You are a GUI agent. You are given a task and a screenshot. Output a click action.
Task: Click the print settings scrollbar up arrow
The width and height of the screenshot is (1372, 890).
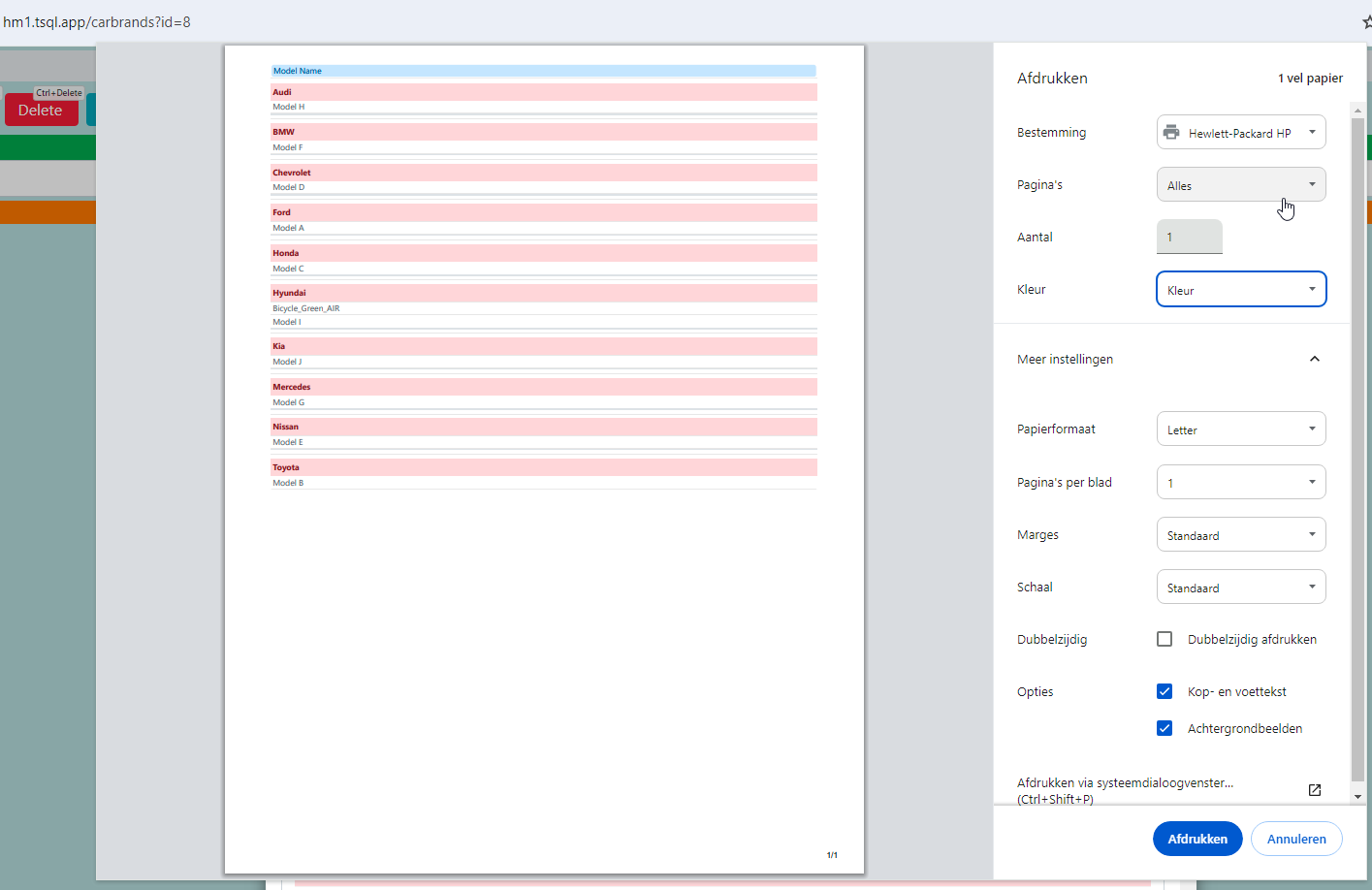click(1357, 111)
